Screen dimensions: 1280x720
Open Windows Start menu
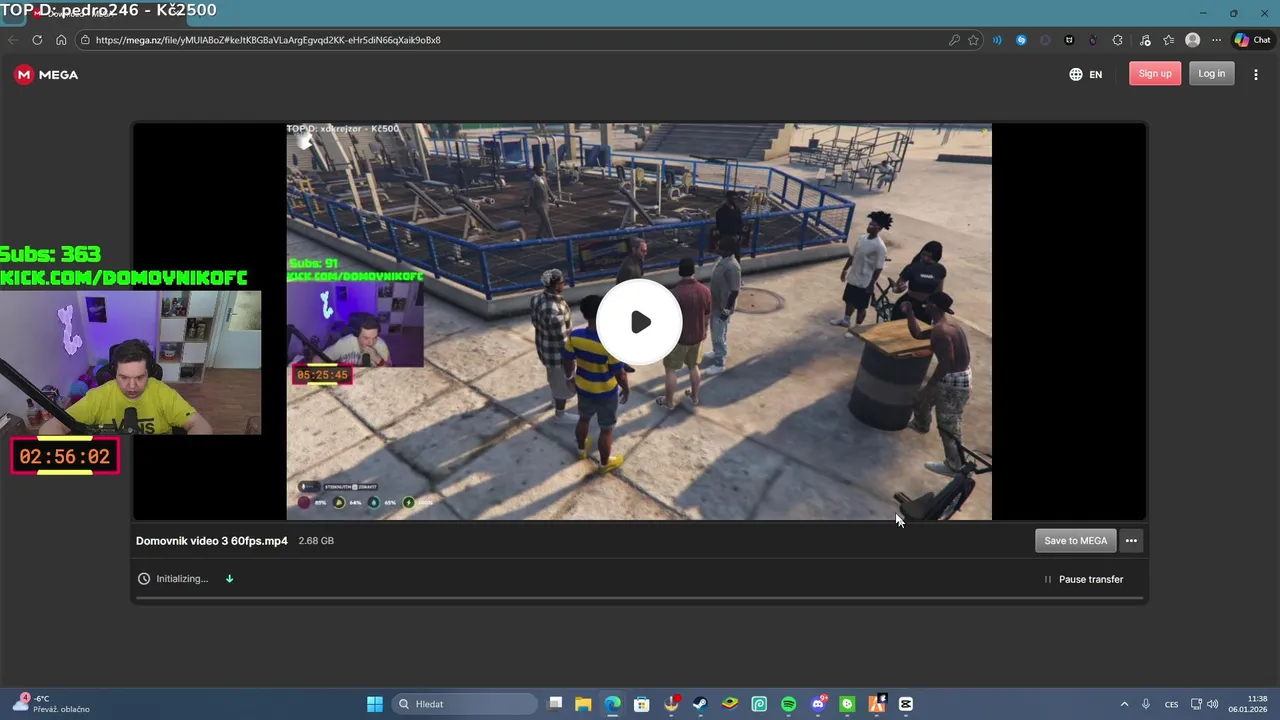375,704
